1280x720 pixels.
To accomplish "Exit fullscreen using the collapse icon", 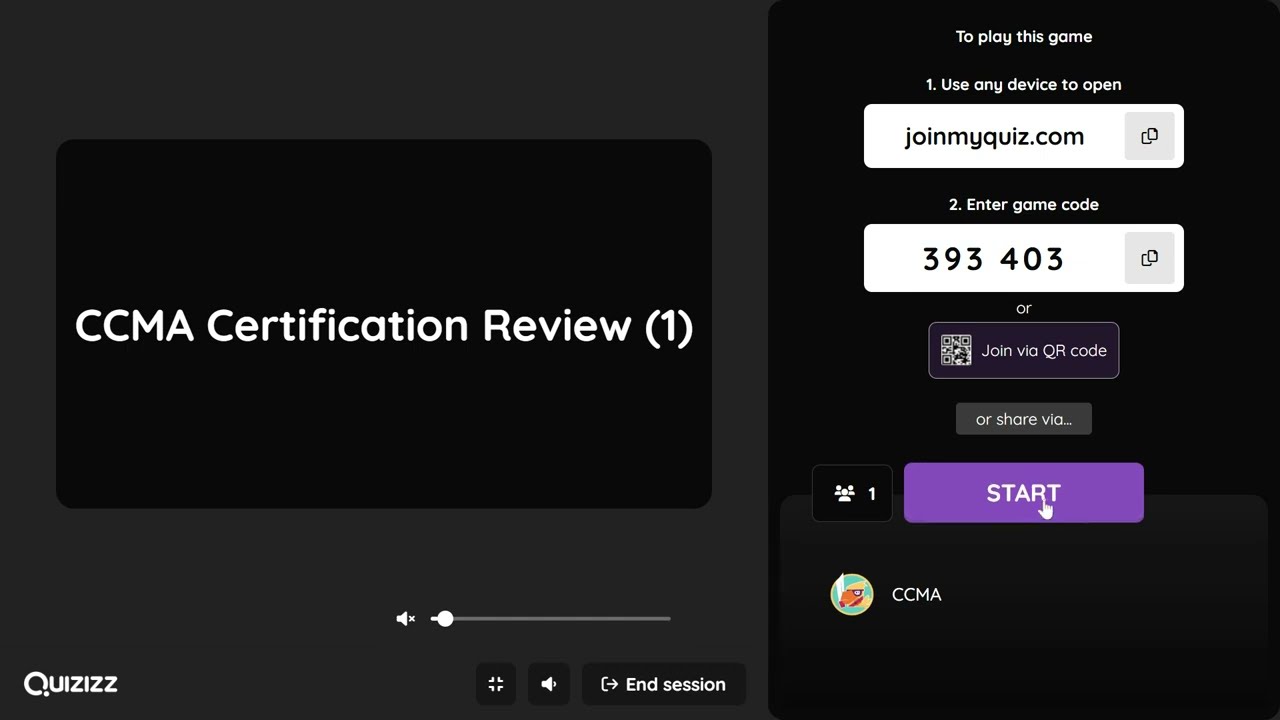I will click(x=496, y=684).
